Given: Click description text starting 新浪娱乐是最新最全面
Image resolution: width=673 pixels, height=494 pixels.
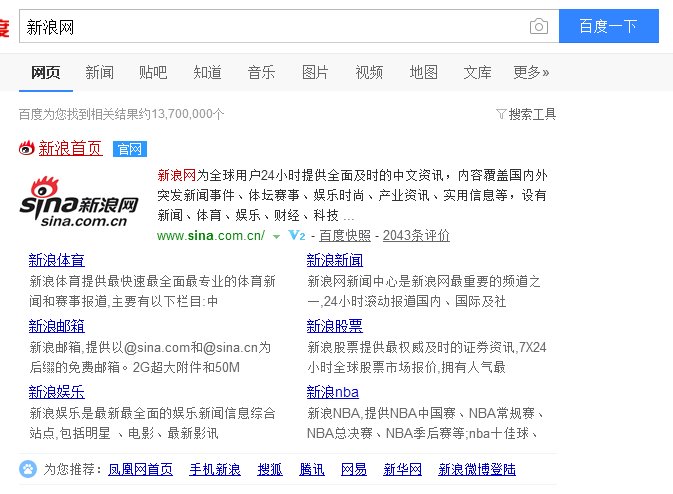Looking at the screenshot, I should tap(152, 423).
